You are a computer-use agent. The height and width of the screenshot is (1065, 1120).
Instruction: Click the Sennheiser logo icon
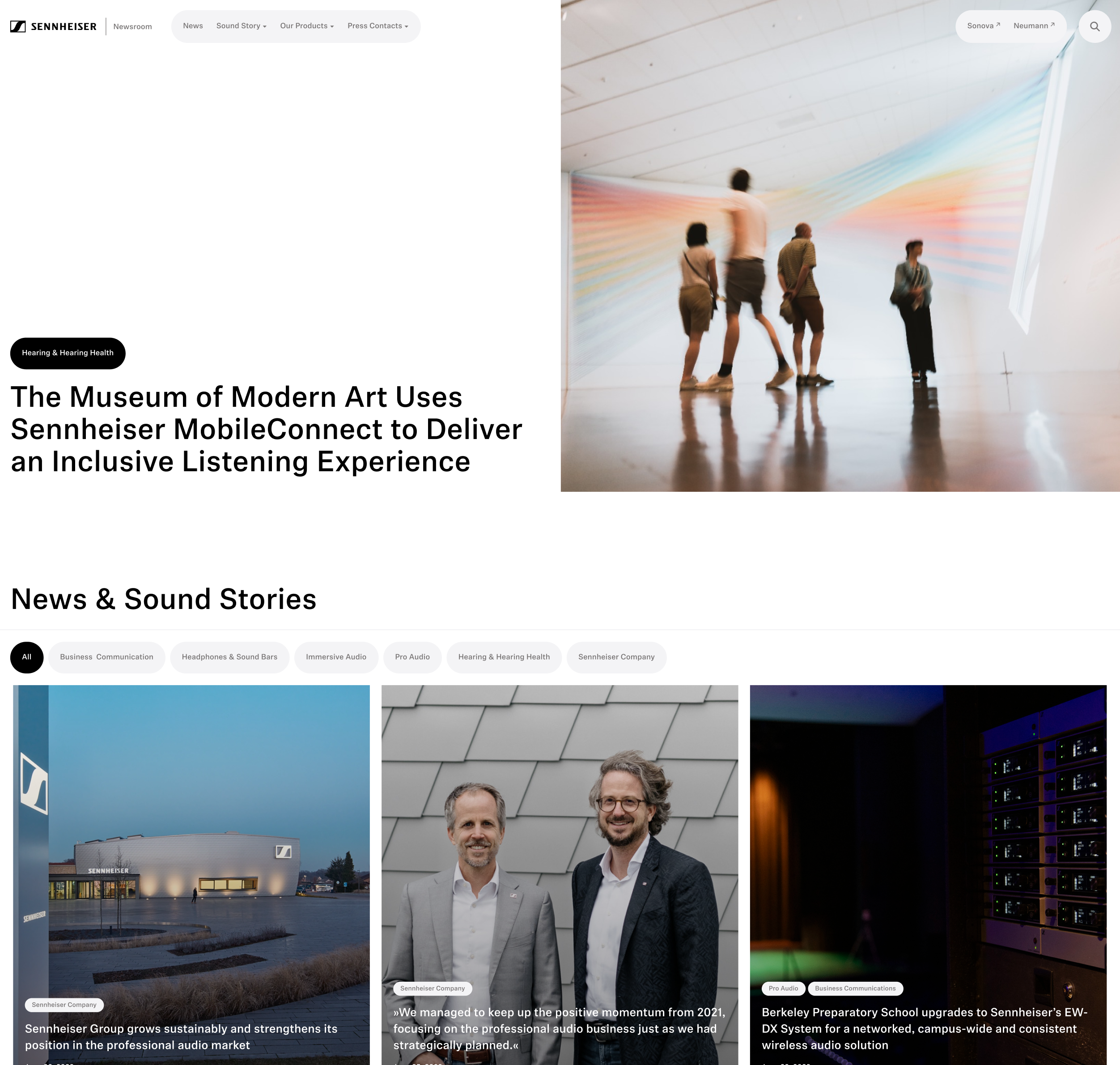click(x=16, y=26)
